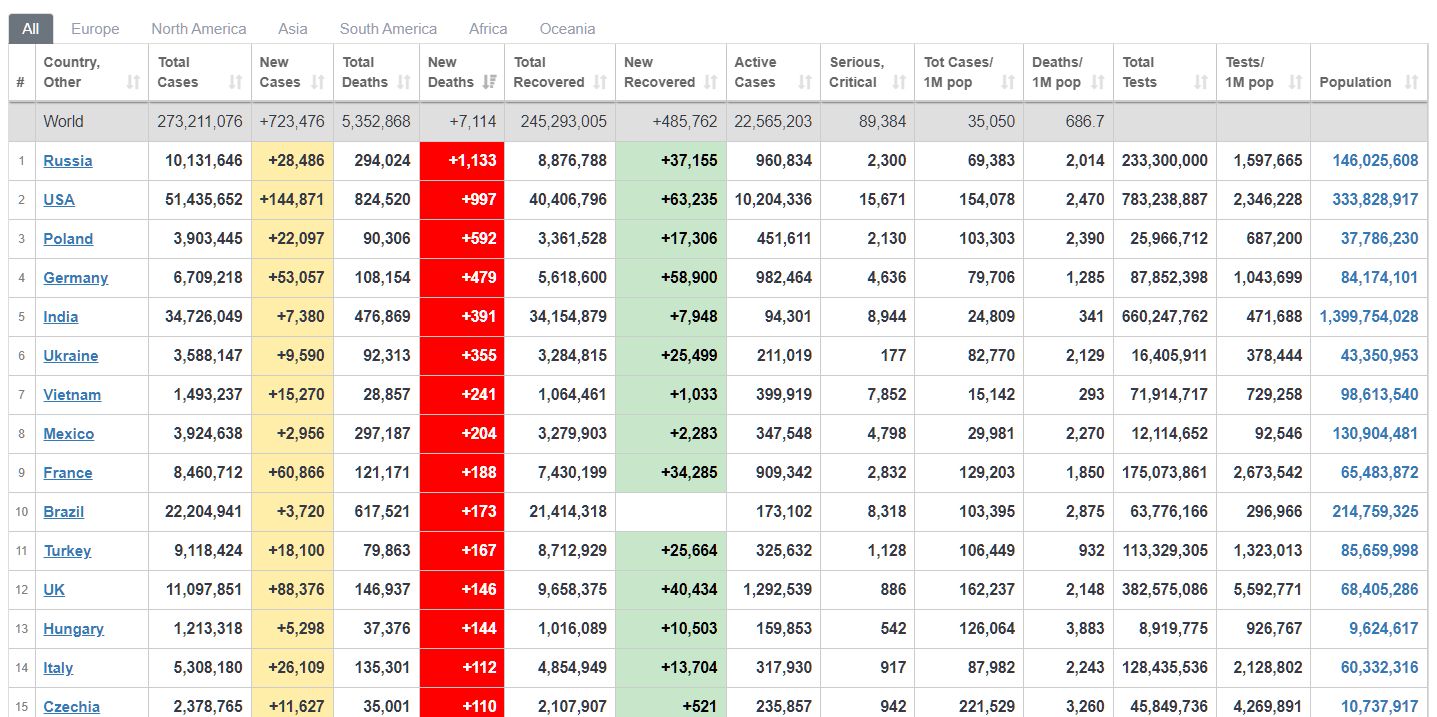
Task: Click Active Cases sort arrows
Action: (805, 82)
